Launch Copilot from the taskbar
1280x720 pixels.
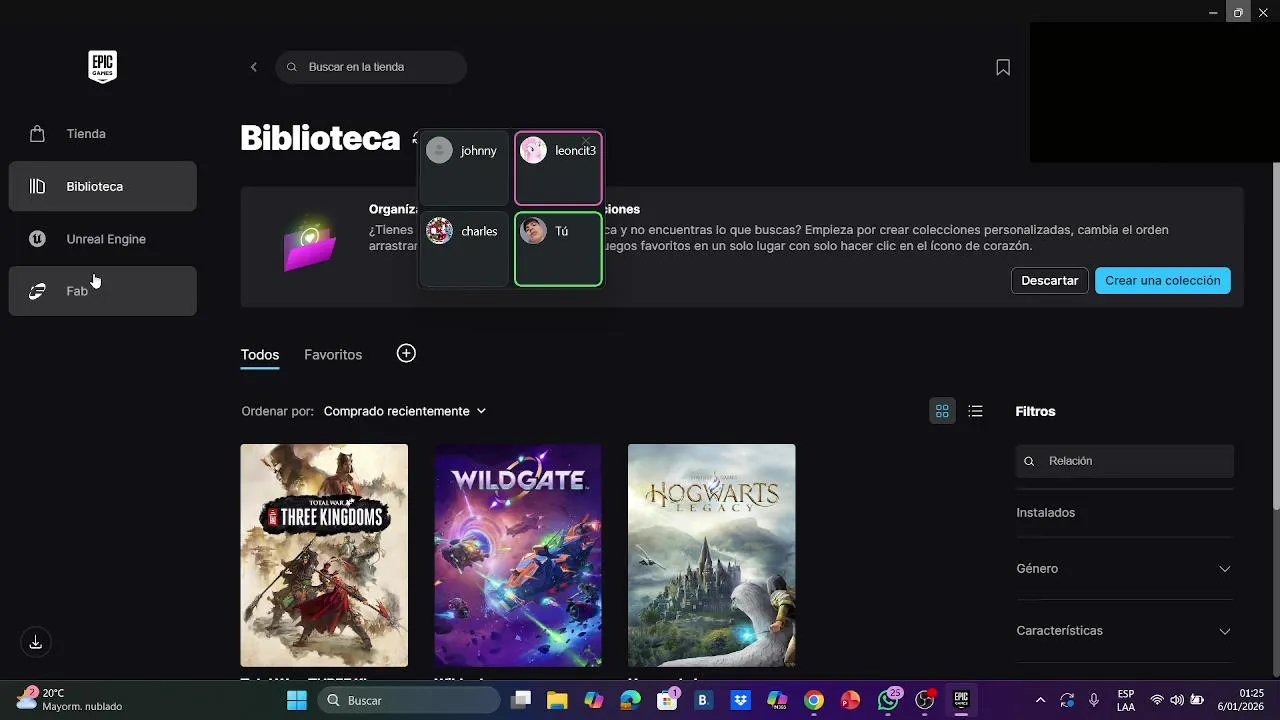click(594, 700)
